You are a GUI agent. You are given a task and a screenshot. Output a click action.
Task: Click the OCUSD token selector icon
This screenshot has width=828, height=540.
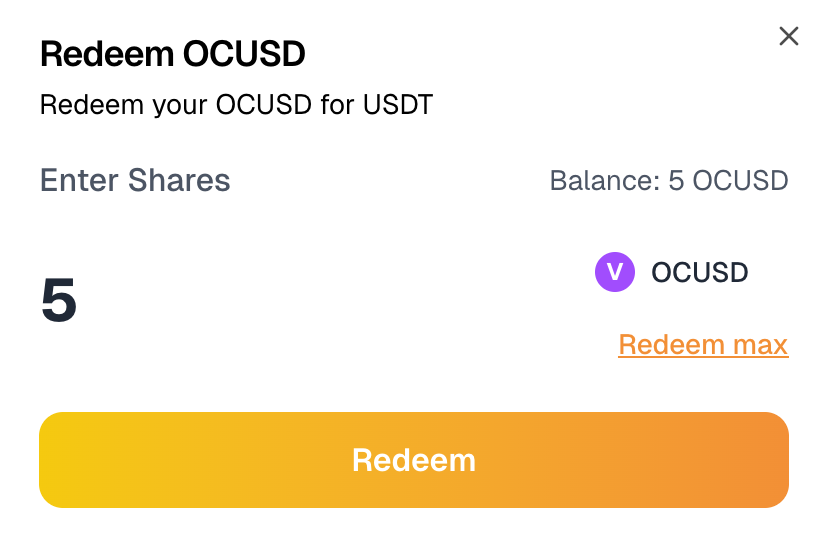[x=615, y=272]
